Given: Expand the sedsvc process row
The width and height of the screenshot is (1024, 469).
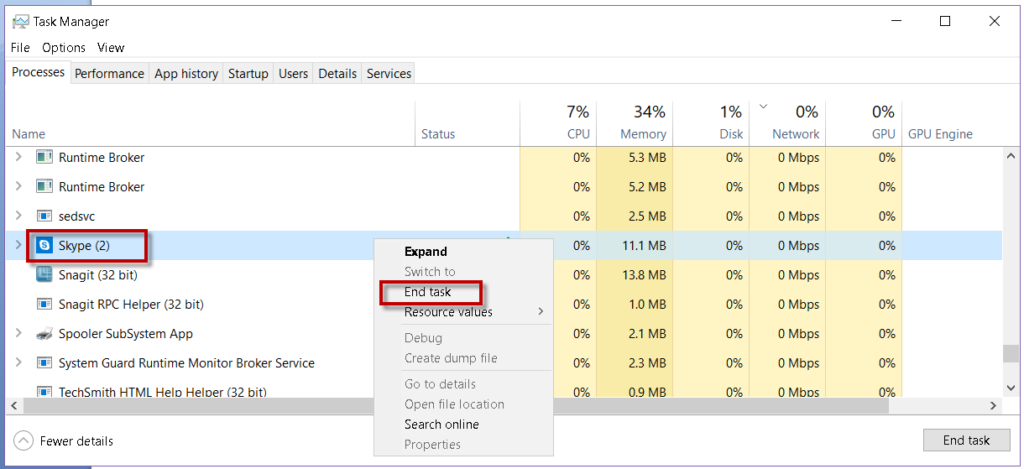Looking at the screenshot, I should click(x=18, y=216).
